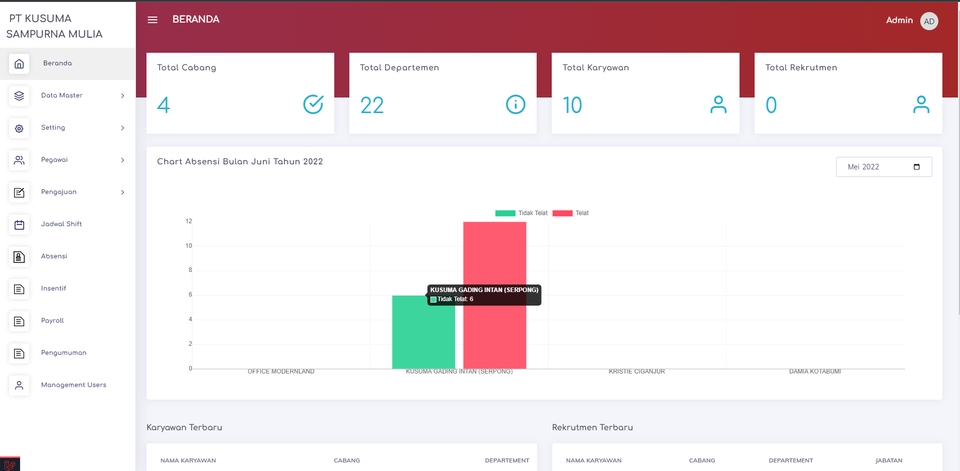The height and width of the screenshot is (471, 960).
Task: Click the red Telat bar for Kusuma Gading Intan
Action: click(495, 295)
